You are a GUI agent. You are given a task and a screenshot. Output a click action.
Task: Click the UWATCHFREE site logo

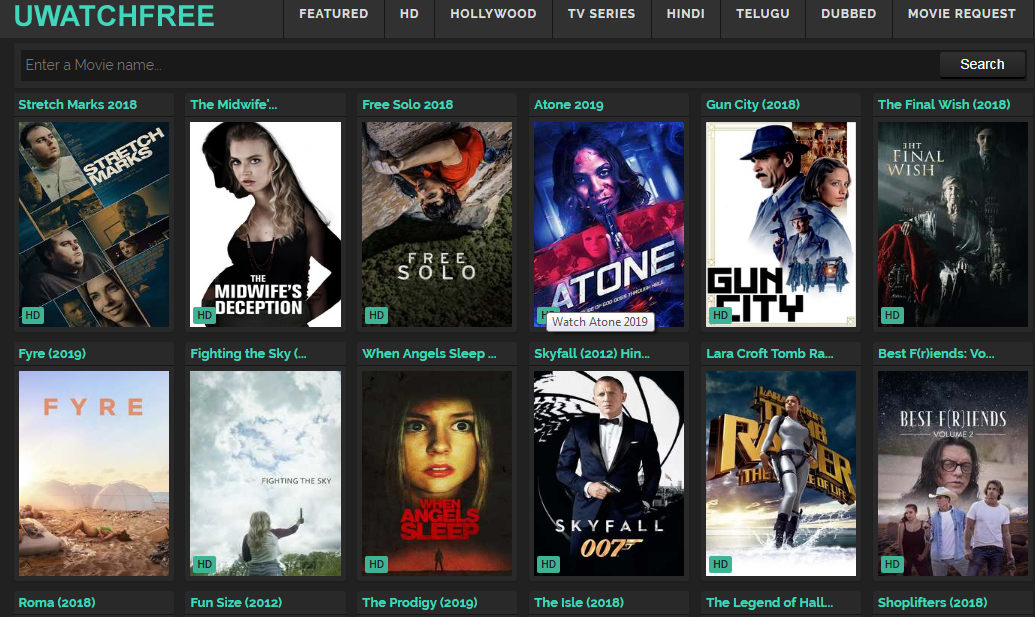click(x=114, y=15)
